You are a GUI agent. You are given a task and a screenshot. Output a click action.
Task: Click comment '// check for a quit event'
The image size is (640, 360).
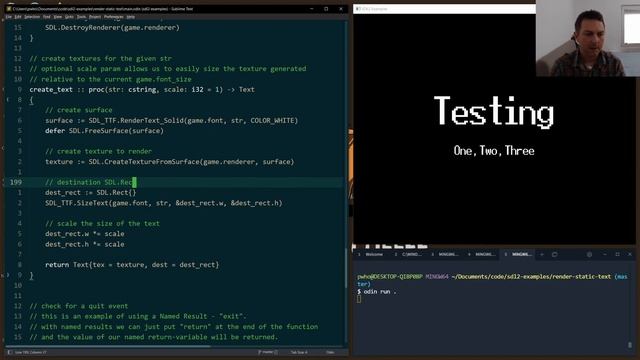pyautogui.click(x=79, y=306)
